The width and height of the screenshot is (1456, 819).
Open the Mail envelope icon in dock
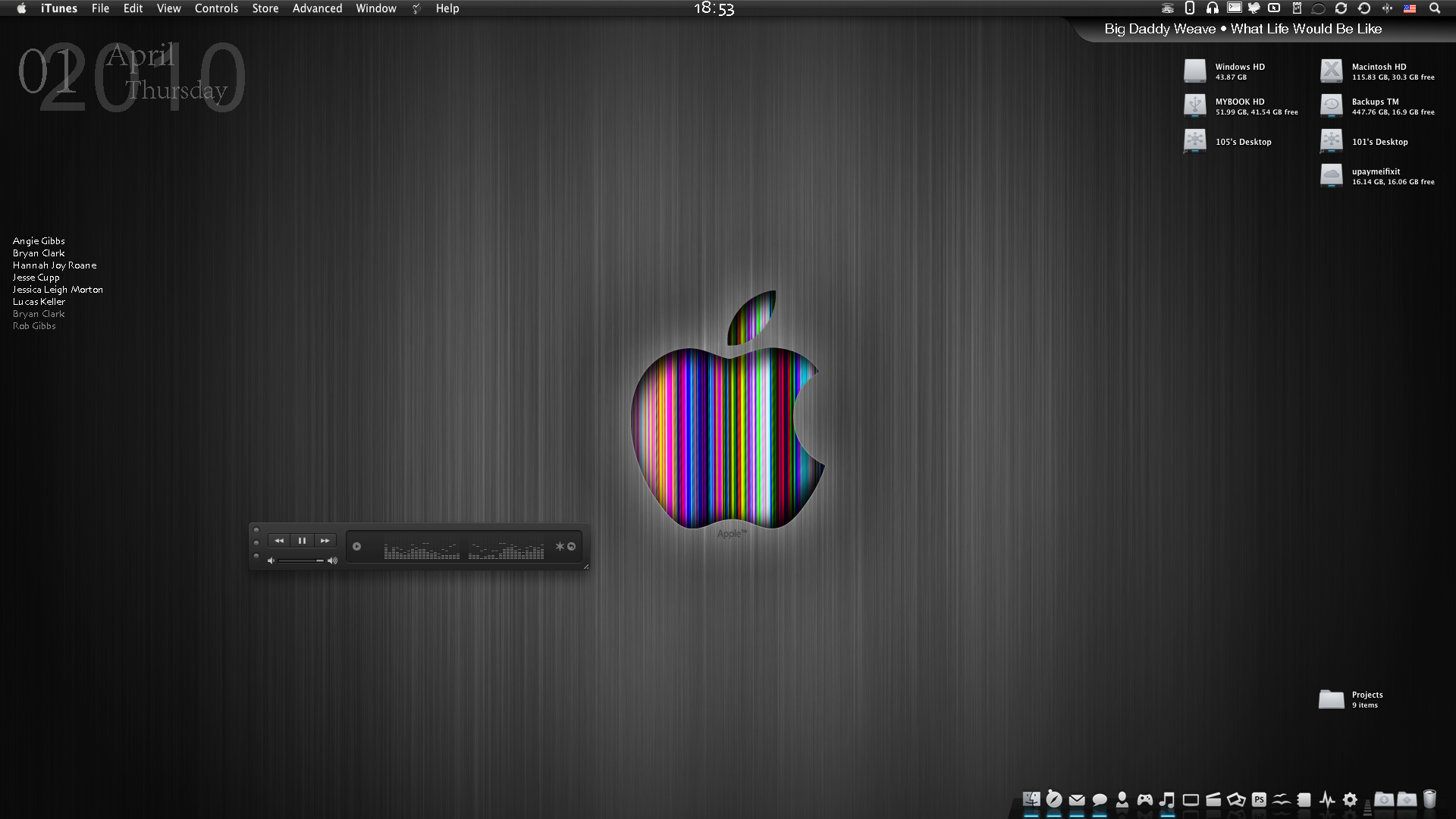click(1077, 799)
